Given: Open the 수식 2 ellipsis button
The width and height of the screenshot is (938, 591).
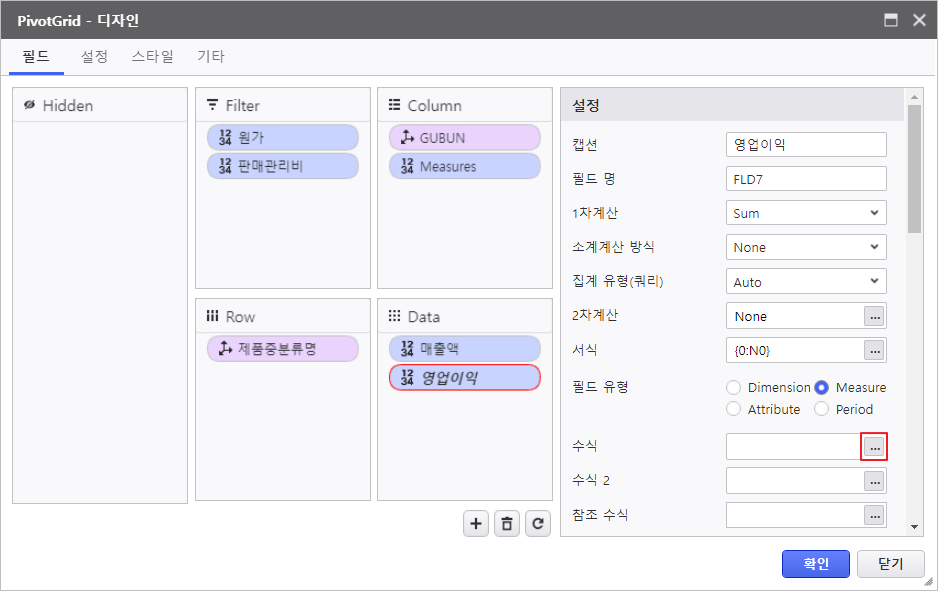Looking at the screenshot, I should coord(874,481).
